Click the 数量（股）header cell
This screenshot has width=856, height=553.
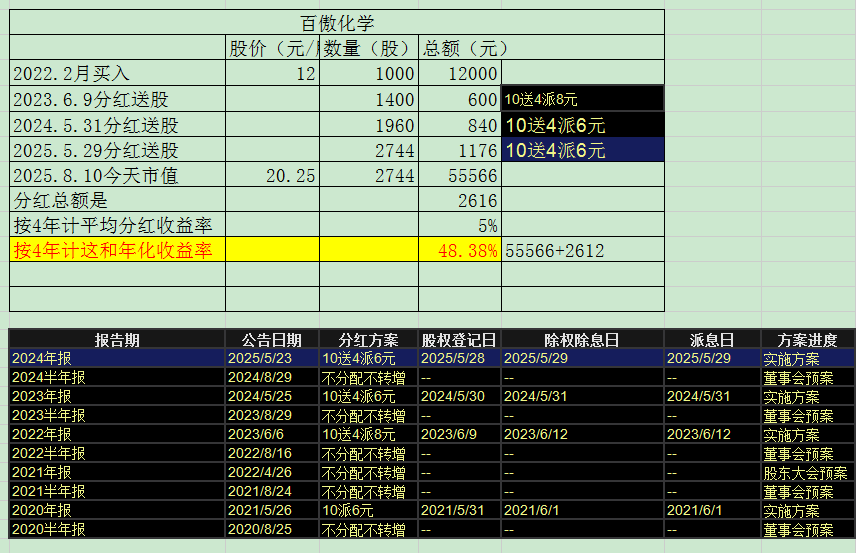(369, 48)
